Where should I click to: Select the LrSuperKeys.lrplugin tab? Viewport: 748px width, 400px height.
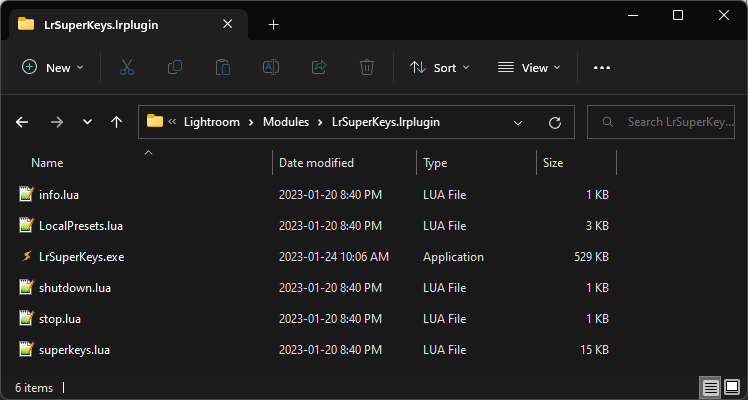pos(127,25)
